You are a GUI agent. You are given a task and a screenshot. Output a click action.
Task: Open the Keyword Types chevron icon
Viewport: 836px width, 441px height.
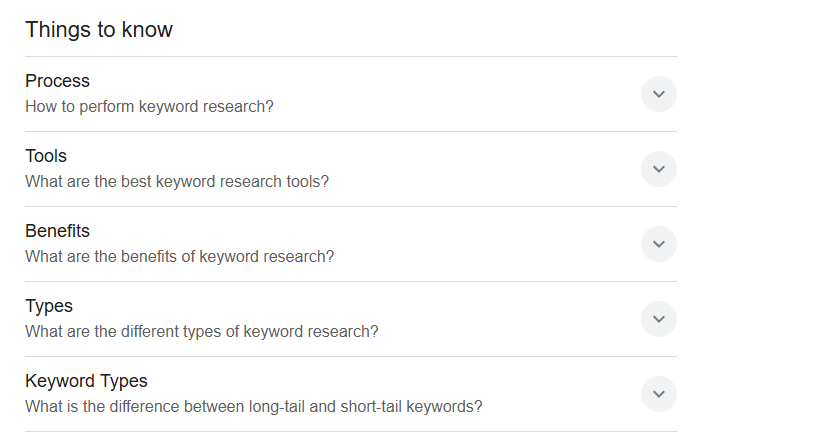click(658, 394)
